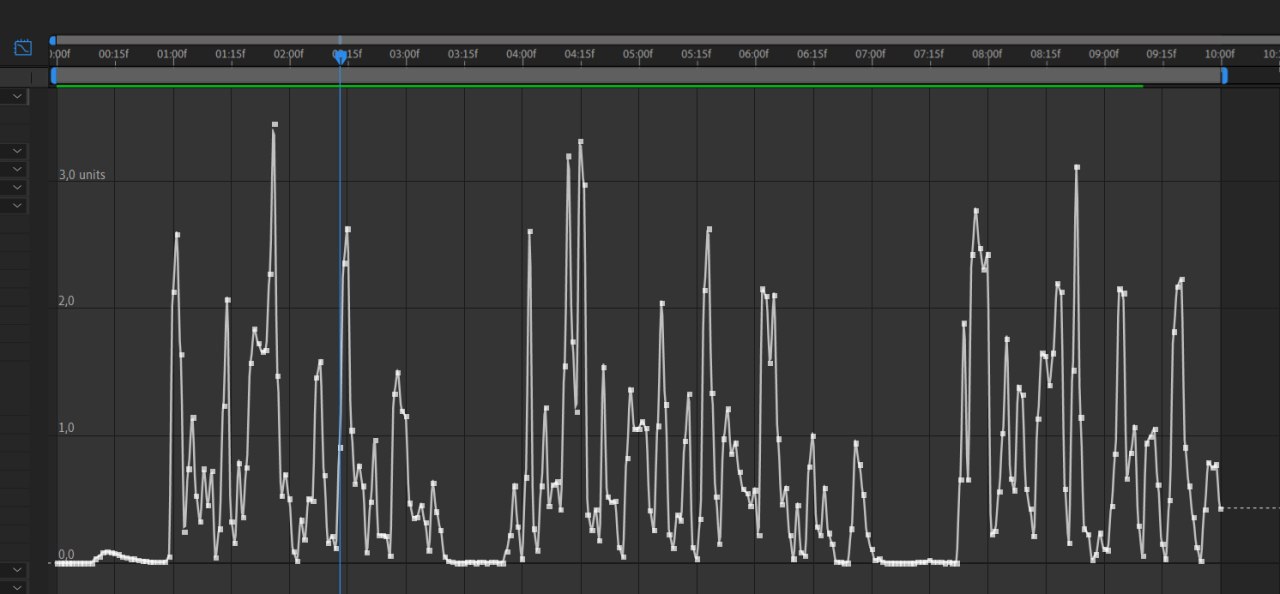Select the highest keyframe peak before 02:00f
Screen dimensions: 1280x594
tap(274, 125)
